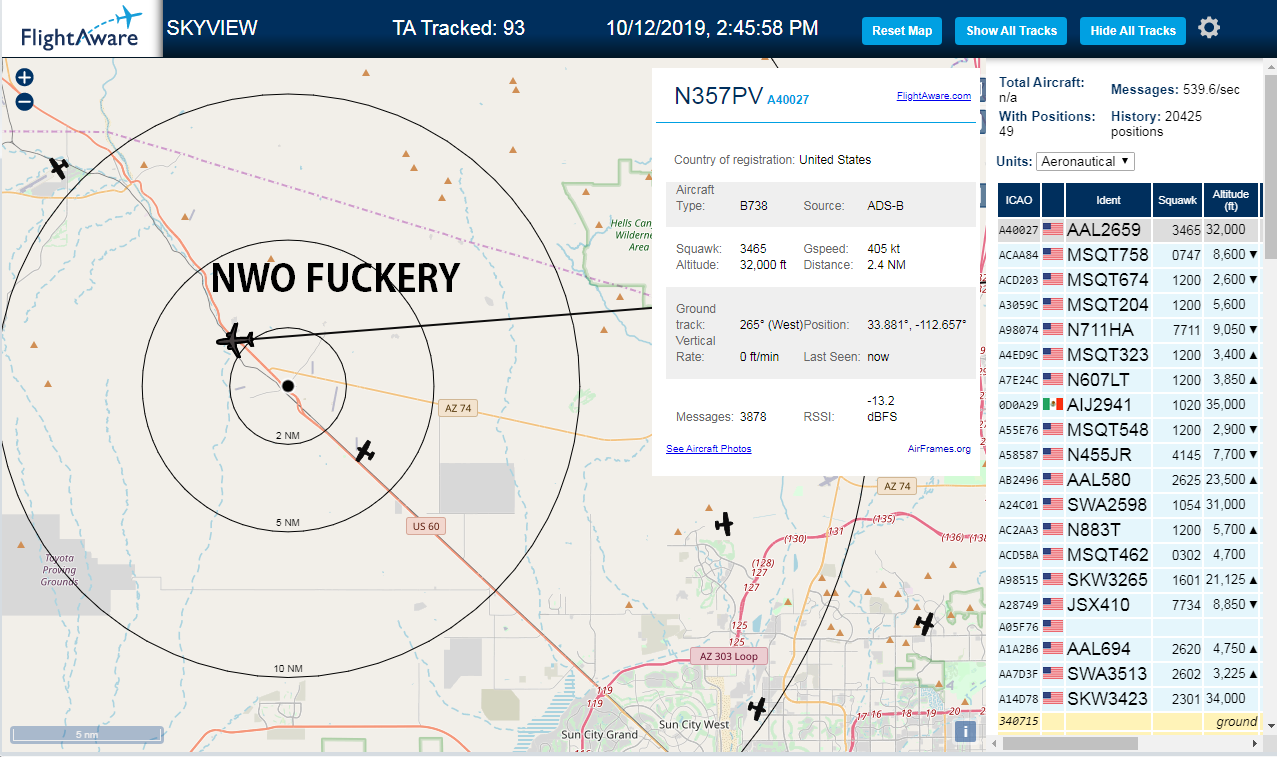Open the See Aircraft Photos link
The image size is (1277, 757).
click(709, 449)
